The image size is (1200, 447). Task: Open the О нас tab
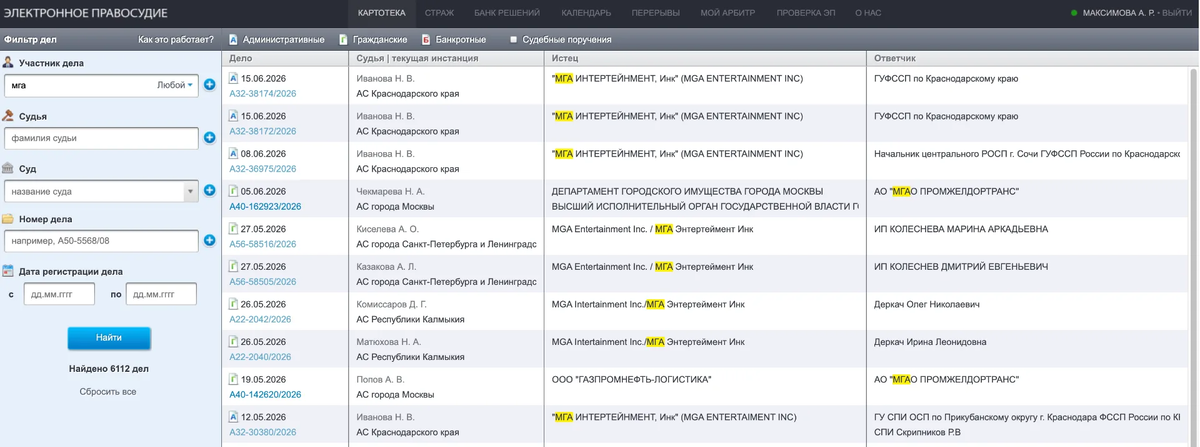(x=867, y=13)
